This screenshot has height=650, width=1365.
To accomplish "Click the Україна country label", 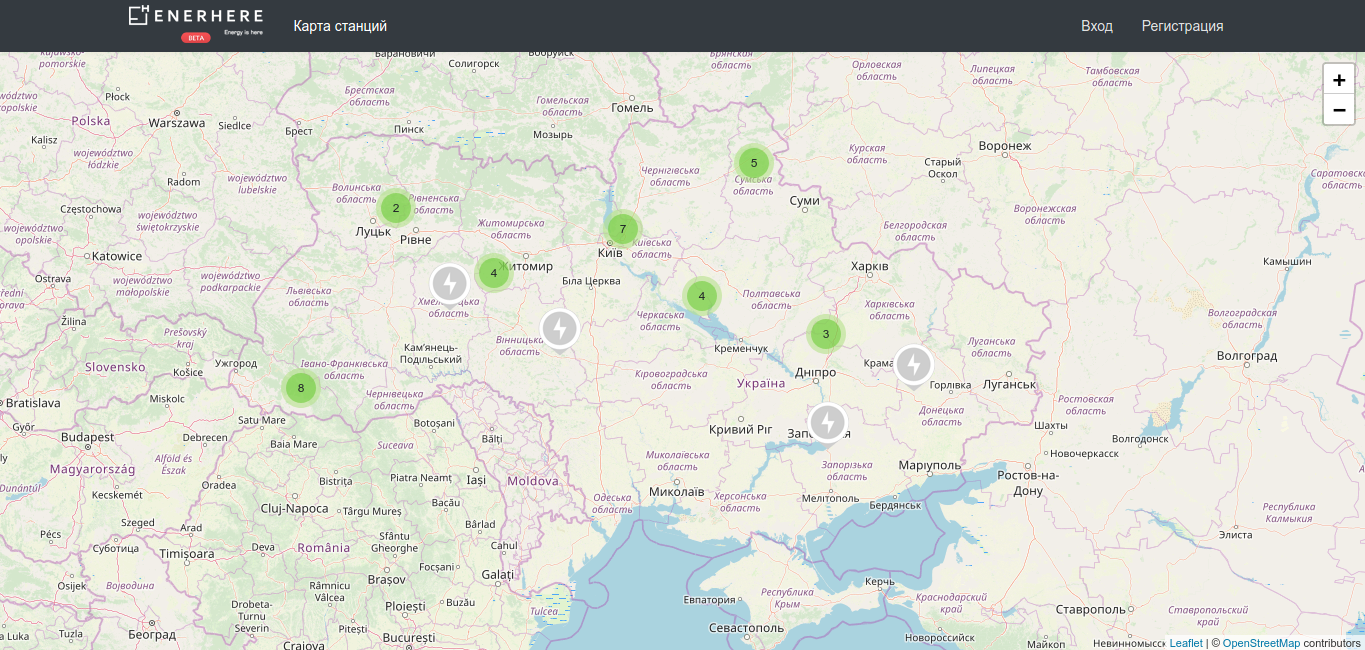I will coord(761,383).
